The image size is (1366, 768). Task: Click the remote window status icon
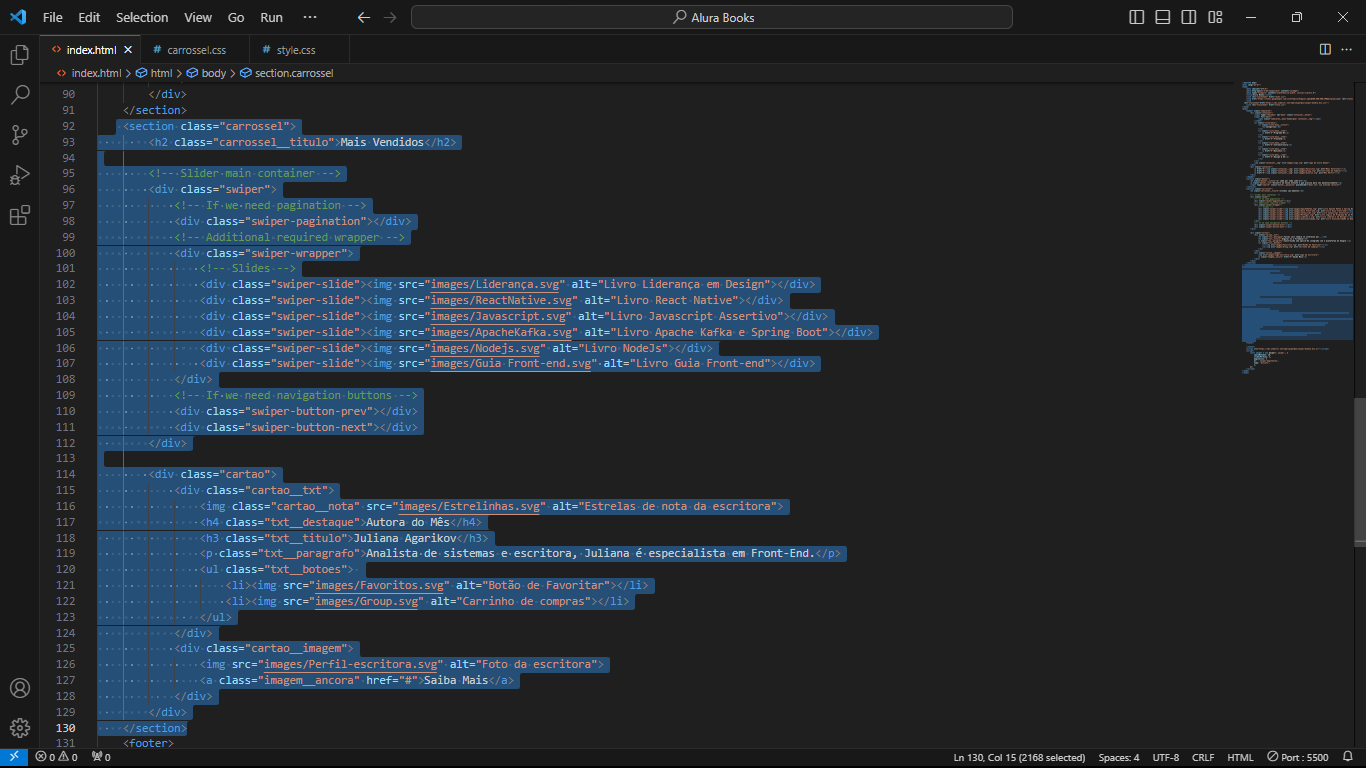(x=14, y=758)
